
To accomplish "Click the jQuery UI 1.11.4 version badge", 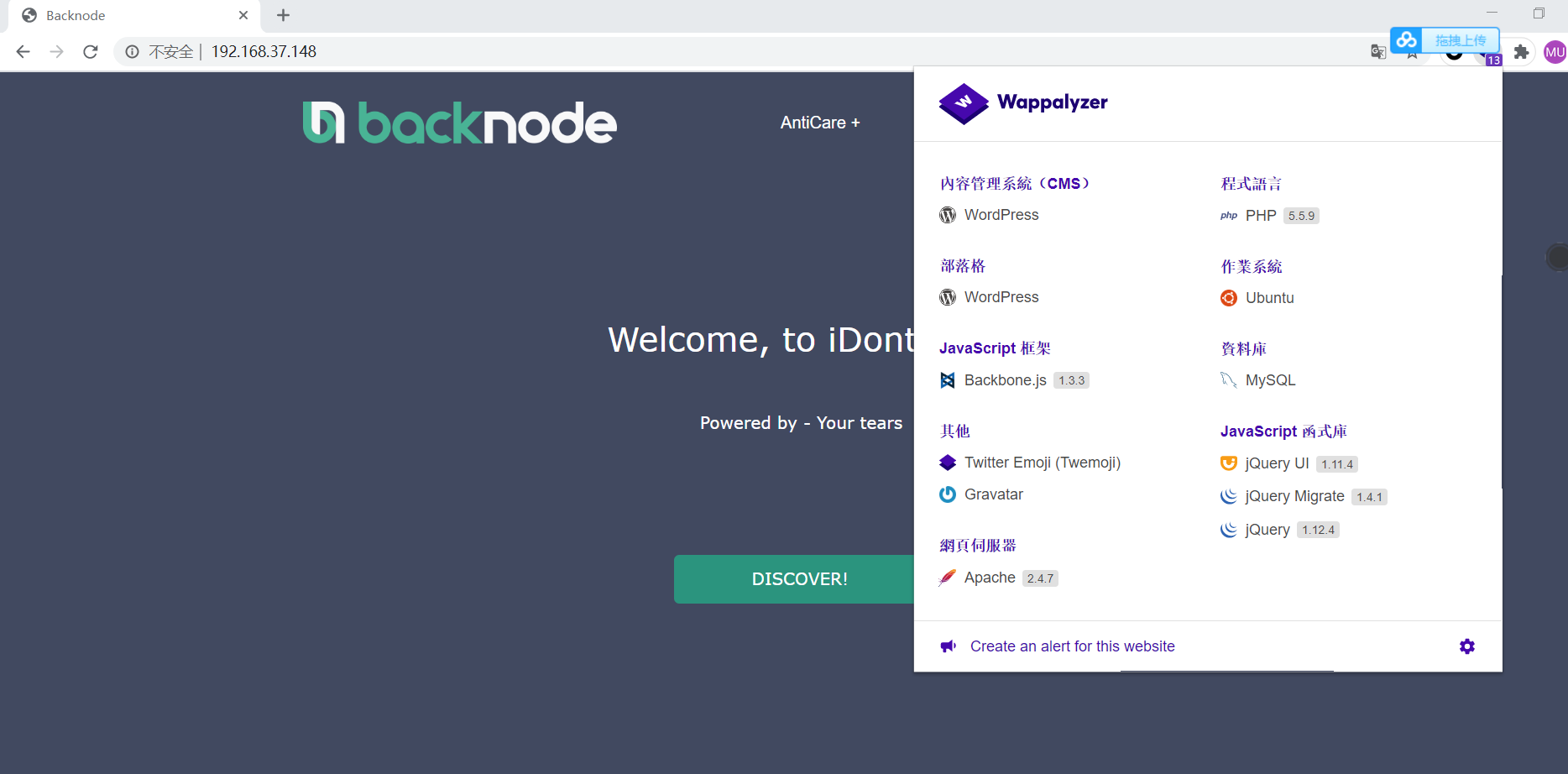I will click(x=1337, y=464).
